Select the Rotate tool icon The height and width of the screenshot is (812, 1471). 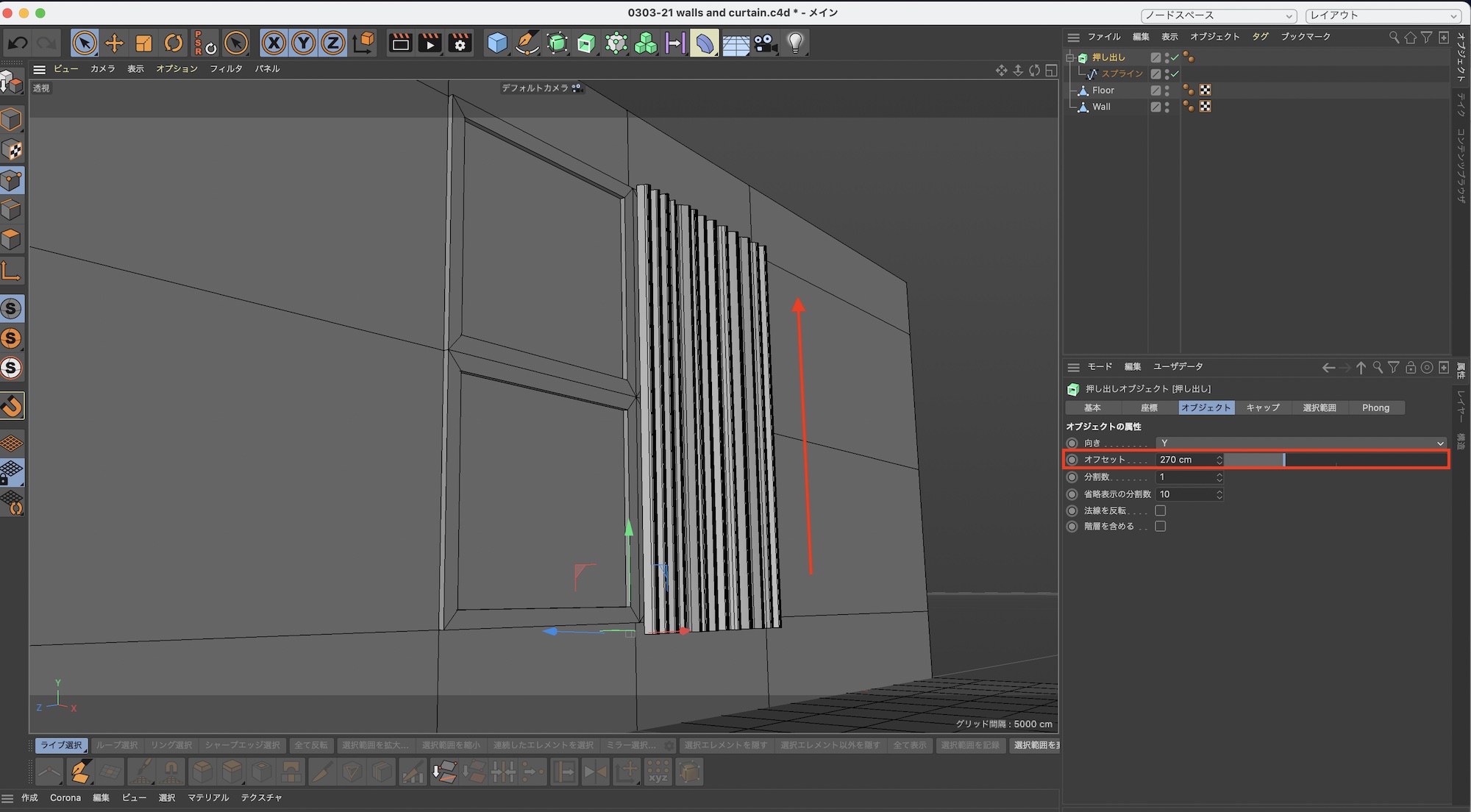[x=174, y=43]
